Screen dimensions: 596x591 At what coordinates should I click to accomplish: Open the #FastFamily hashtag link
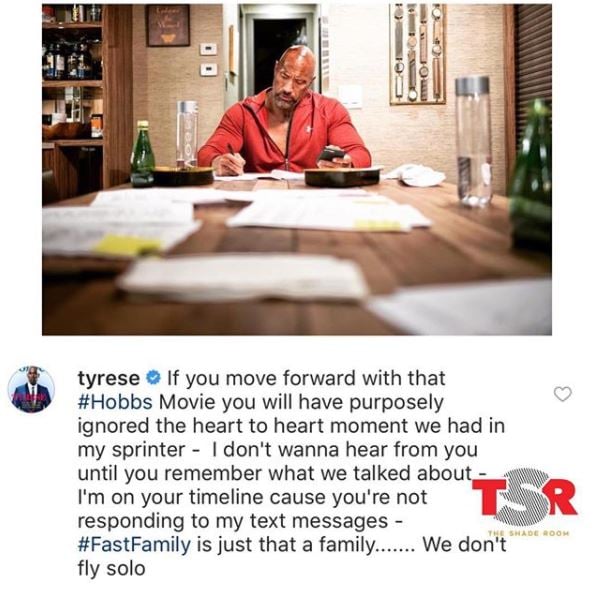[x=134, y=544]
